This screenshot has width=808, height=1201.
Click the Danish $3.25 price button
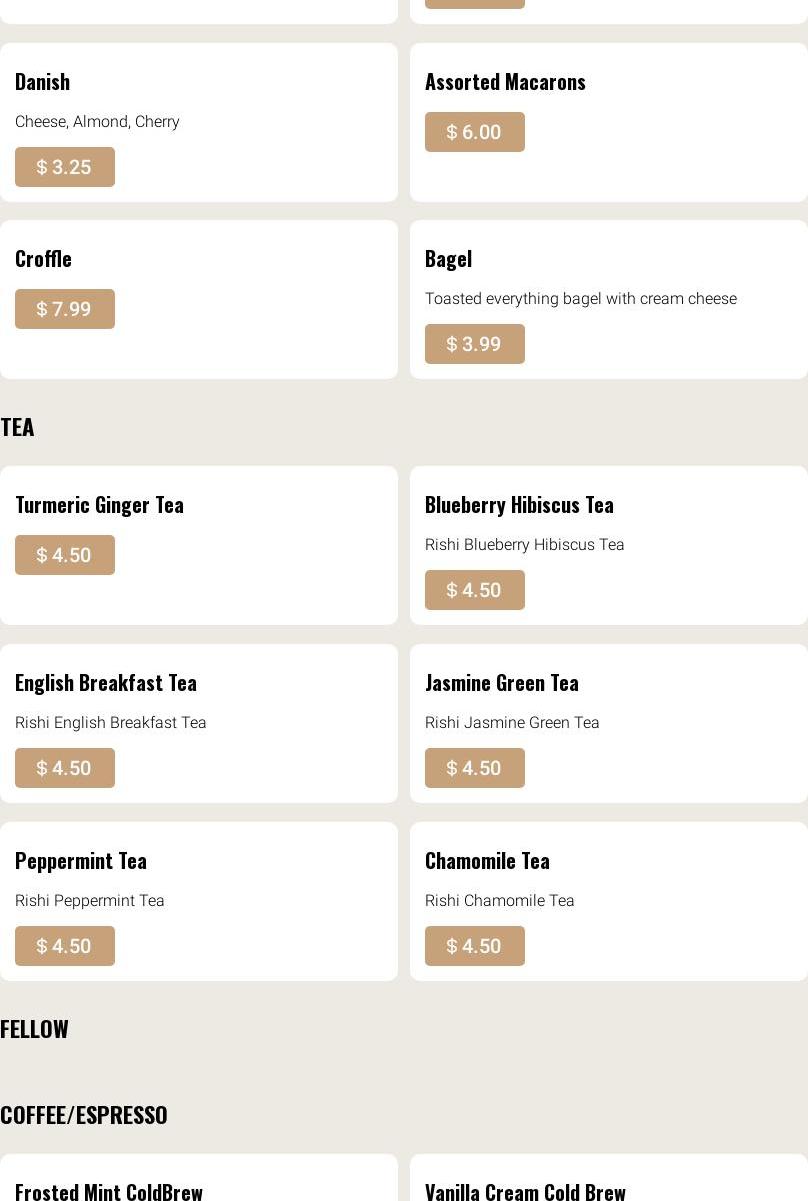click(x=65, y=167)
